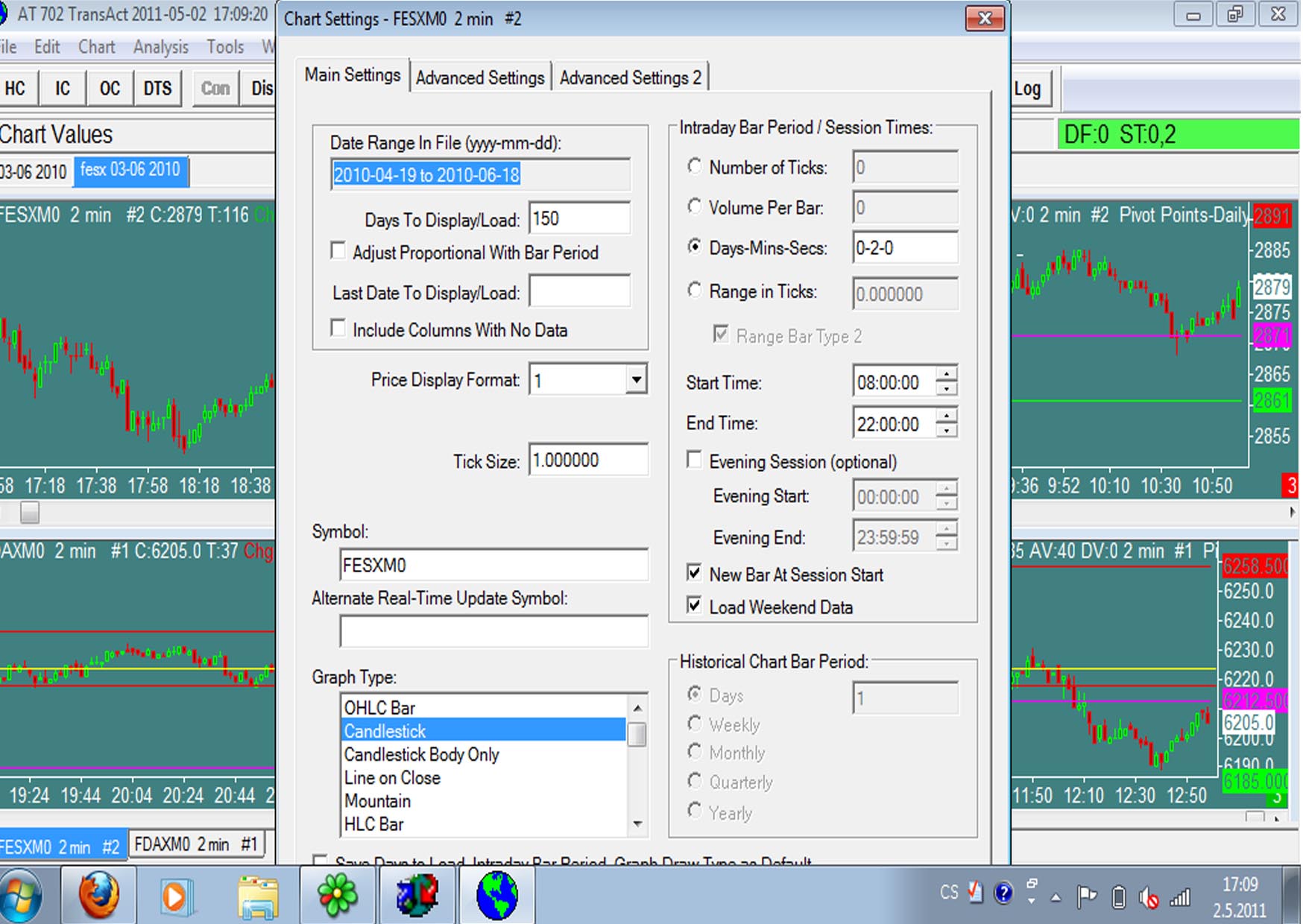Select the Range in Ticks radio button

click(x=695, y=289)
